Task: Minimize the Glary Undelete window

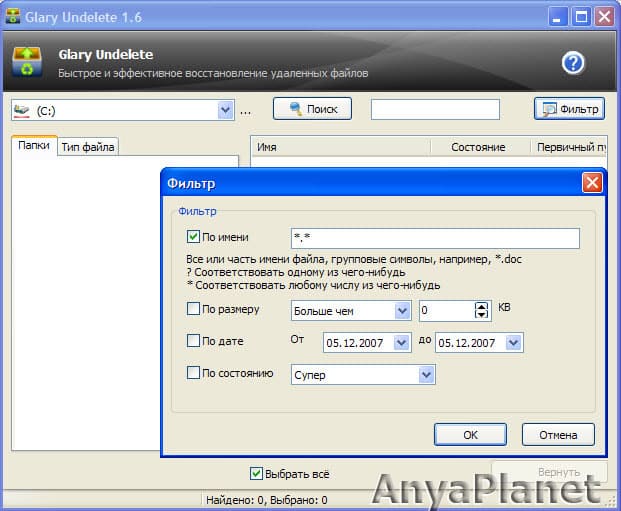Action: (557, 17)
